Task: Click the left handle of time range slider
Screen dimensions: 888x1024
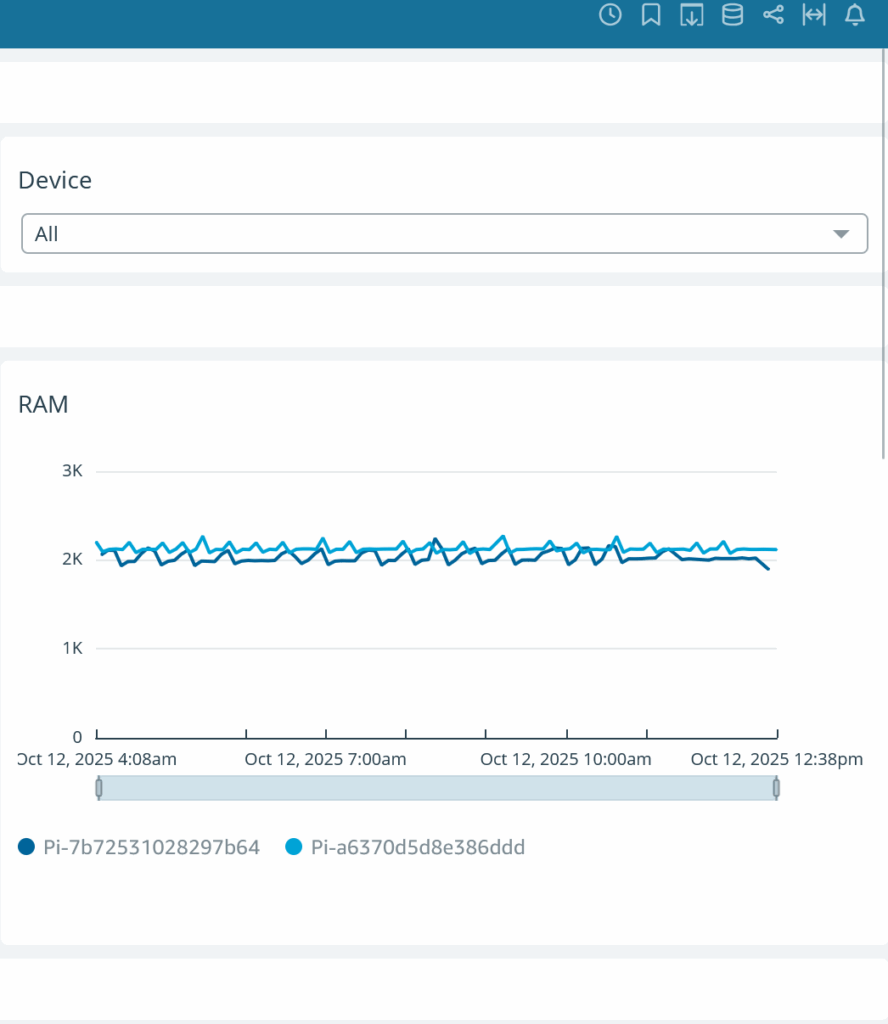Action: coord(99,788)
